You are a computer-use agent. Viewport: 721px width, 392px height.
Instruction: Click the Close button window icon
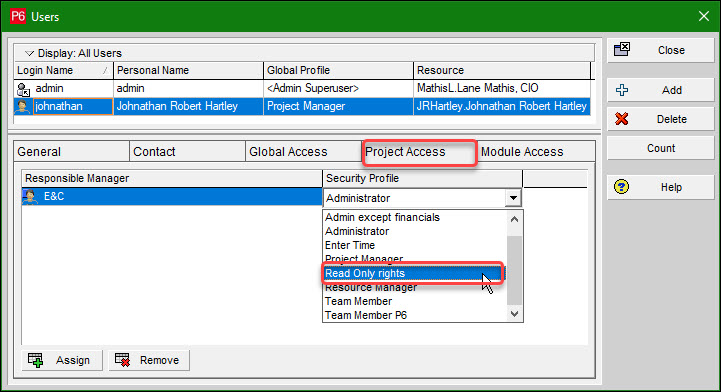coord(622,50)
